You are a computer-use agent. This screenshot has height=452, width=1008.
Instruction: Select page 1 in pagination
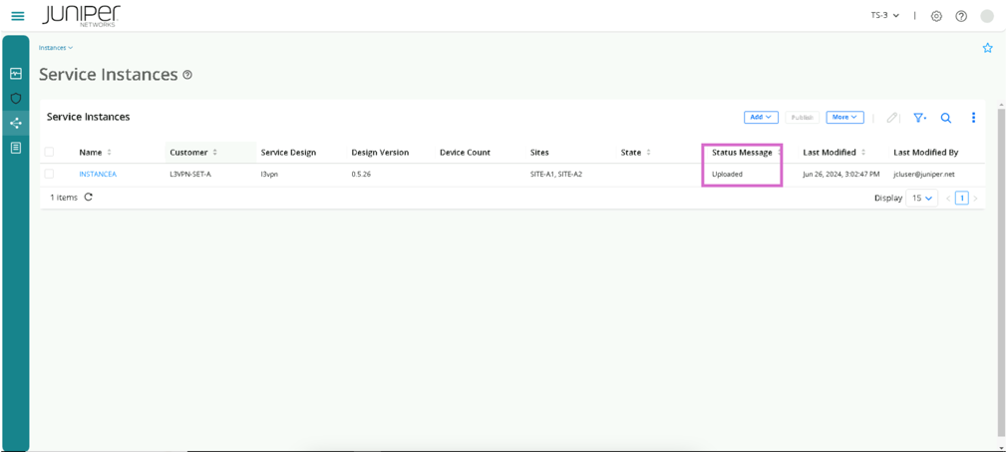(x=962, y=199)
